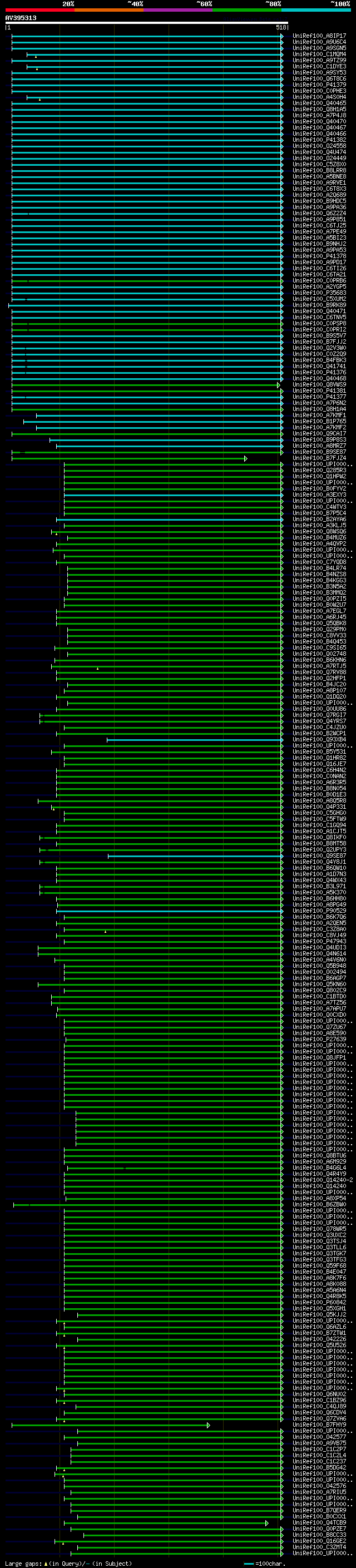Click the cyan alignment bar for Q93XB4
356x1568 pixels.
point(195,740)
